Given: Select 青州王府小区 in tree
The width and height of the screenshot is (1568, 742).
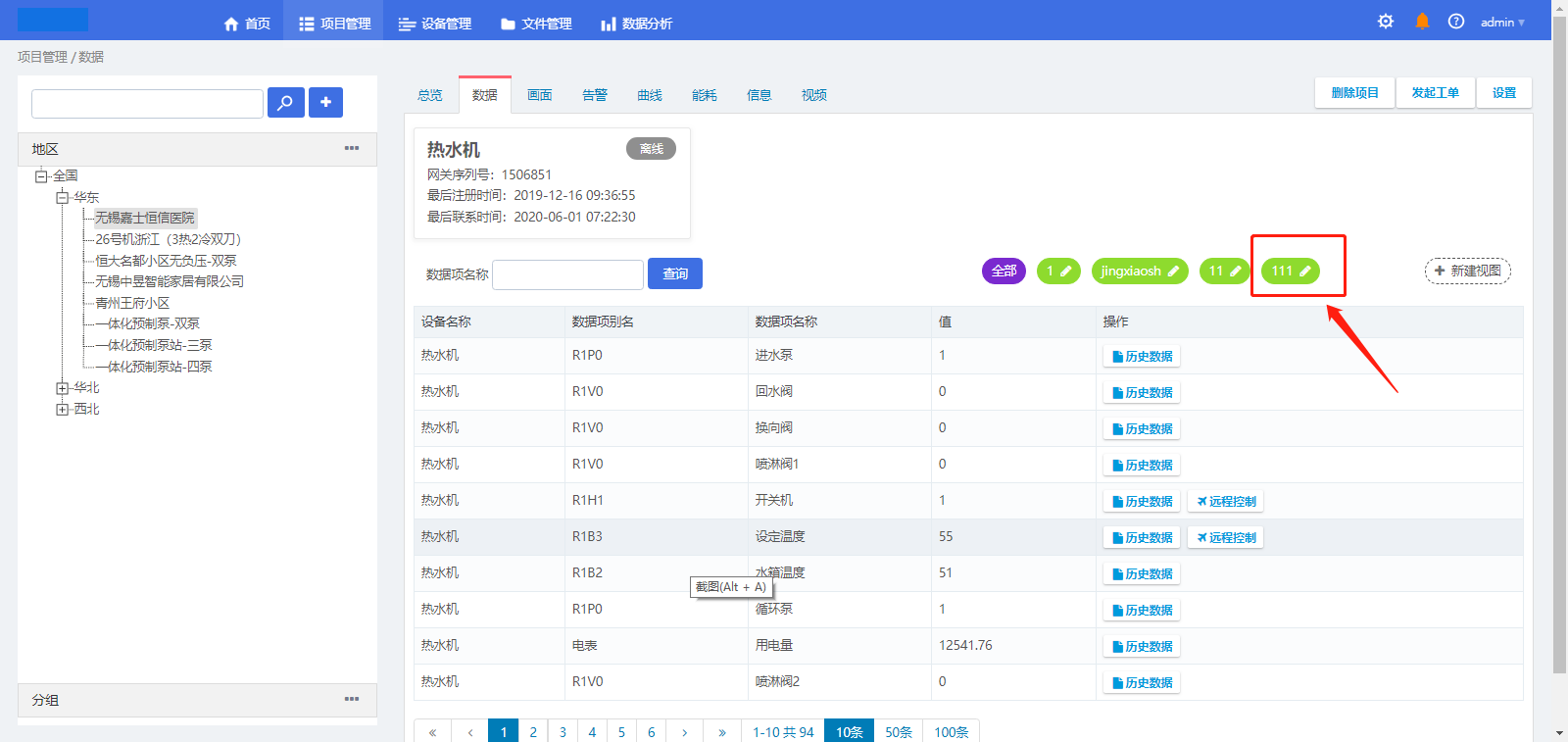Looking at the screenshot, I should tap(132, 303).
